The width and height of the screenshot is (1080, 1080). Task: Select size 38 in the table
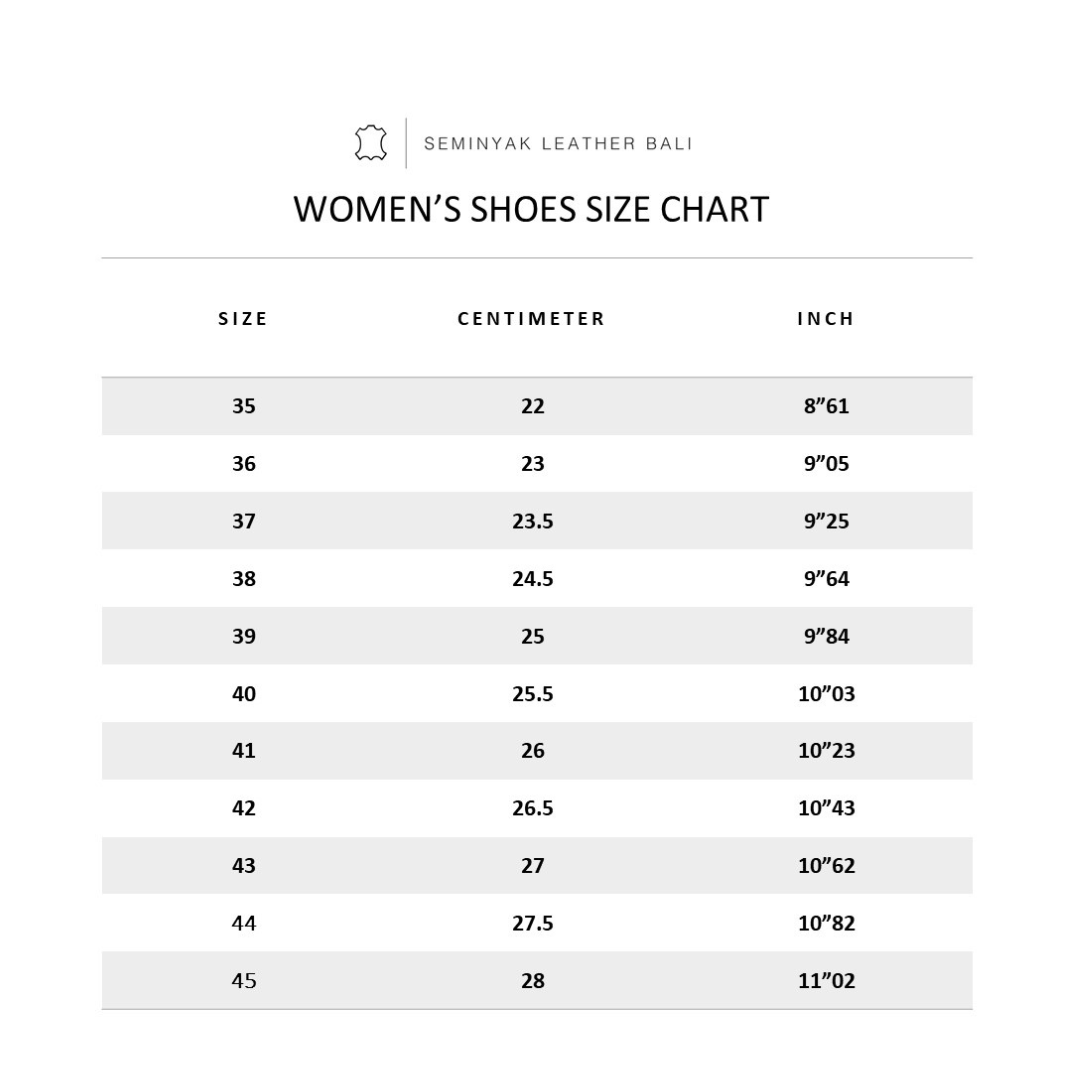click(244, 579)
